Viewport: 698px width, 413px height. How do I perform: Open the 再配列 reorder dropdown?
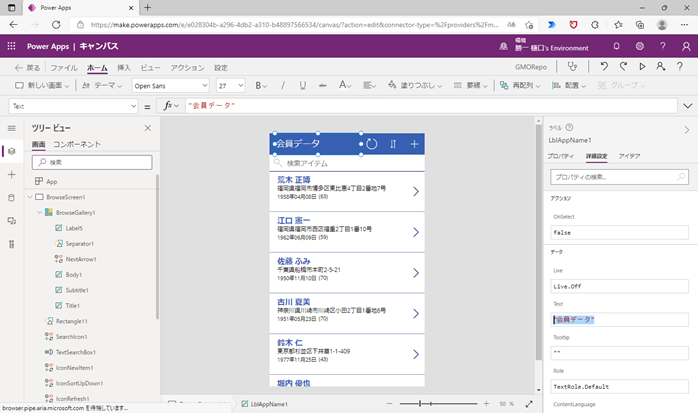click(520, 85)
